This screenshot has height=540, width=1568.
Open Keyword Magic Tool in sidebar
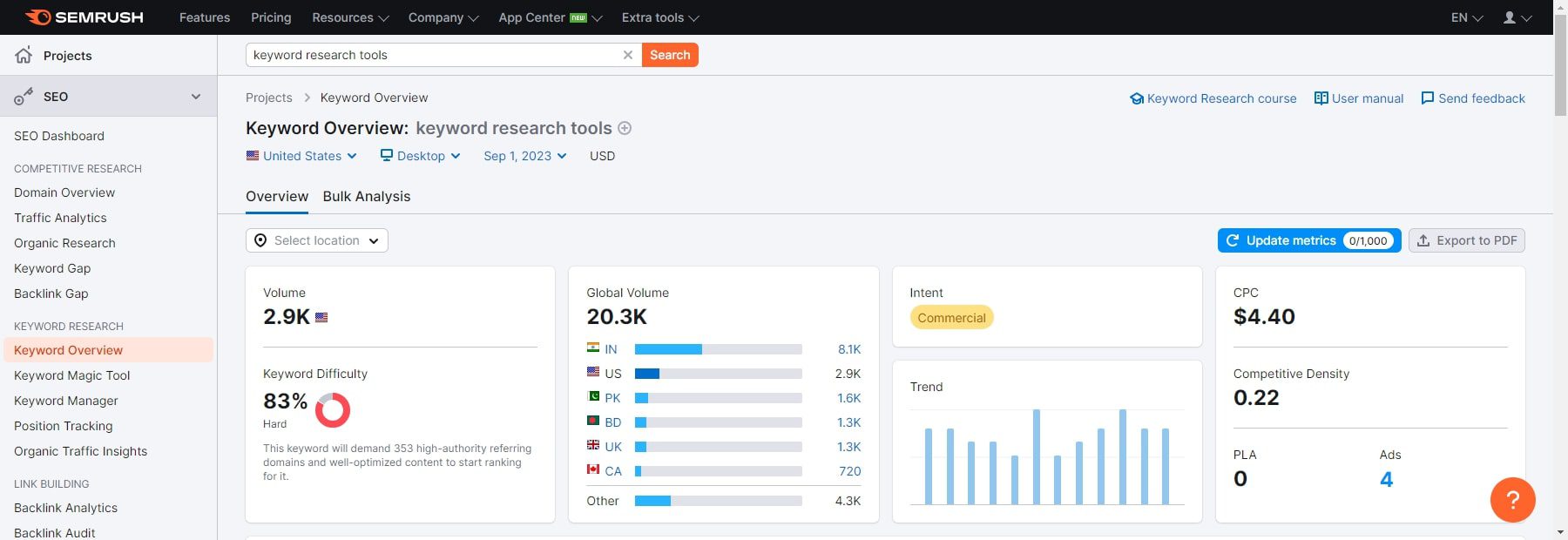(72, 375)
